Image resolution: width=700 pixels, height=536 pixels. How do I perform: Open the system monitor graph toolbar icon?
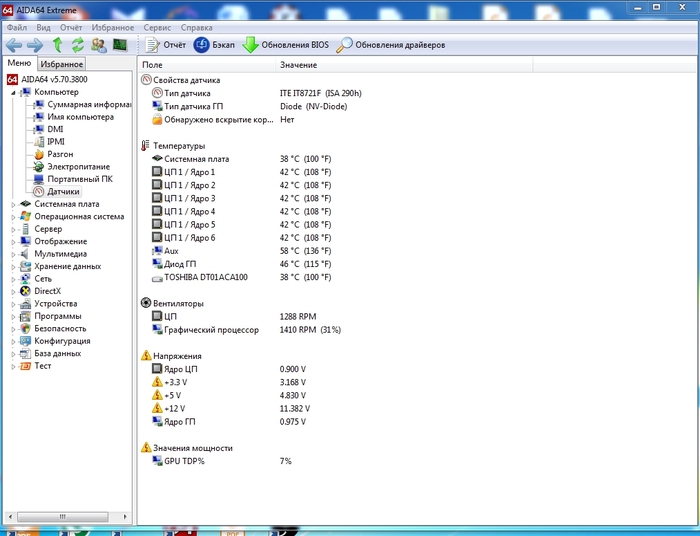(x=120, y=45)
